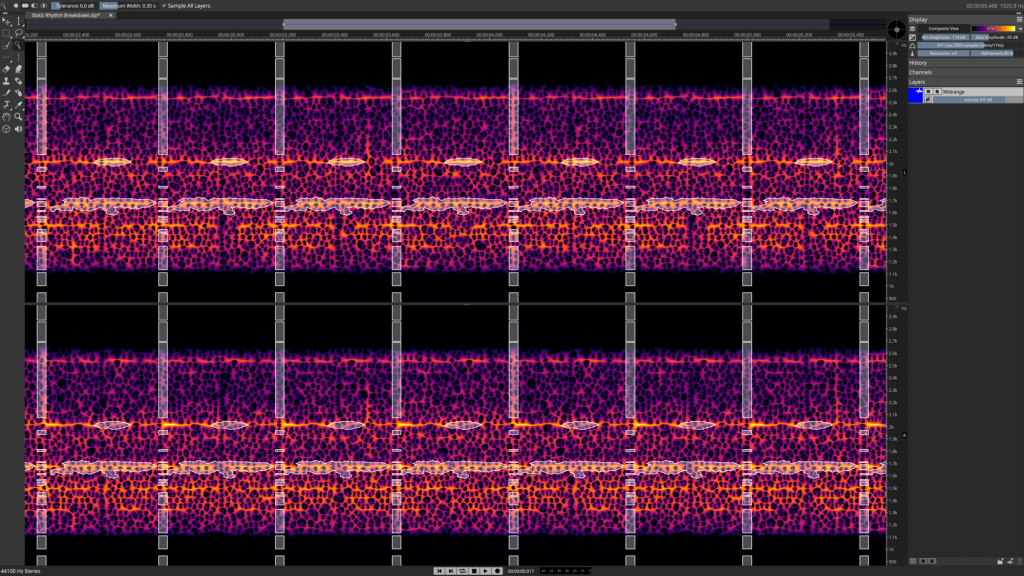The image size is (1024, 576).
Task: Toggle Midrange layer solo button
Action: pyautogui.click(x=937, y=92)
